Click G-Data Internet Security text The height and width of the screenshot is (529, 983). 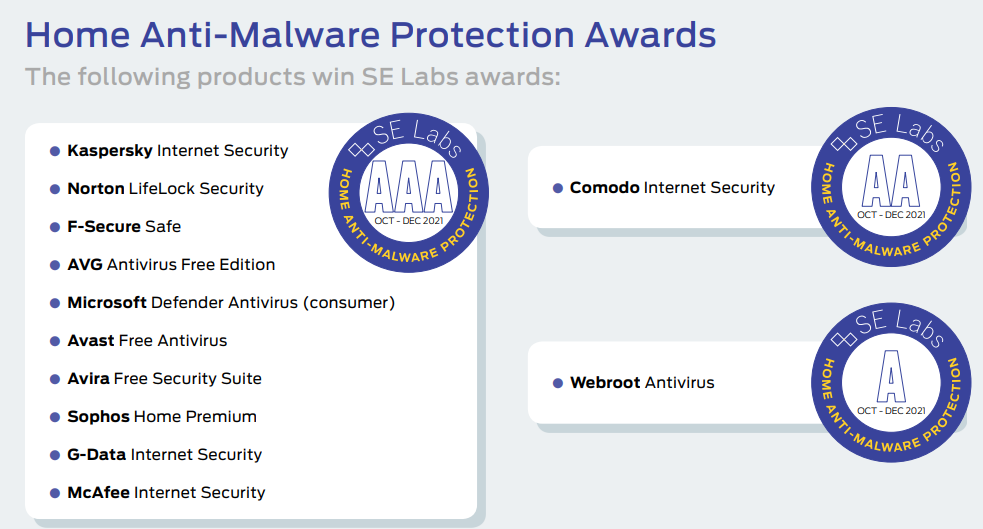pos(164,455)
